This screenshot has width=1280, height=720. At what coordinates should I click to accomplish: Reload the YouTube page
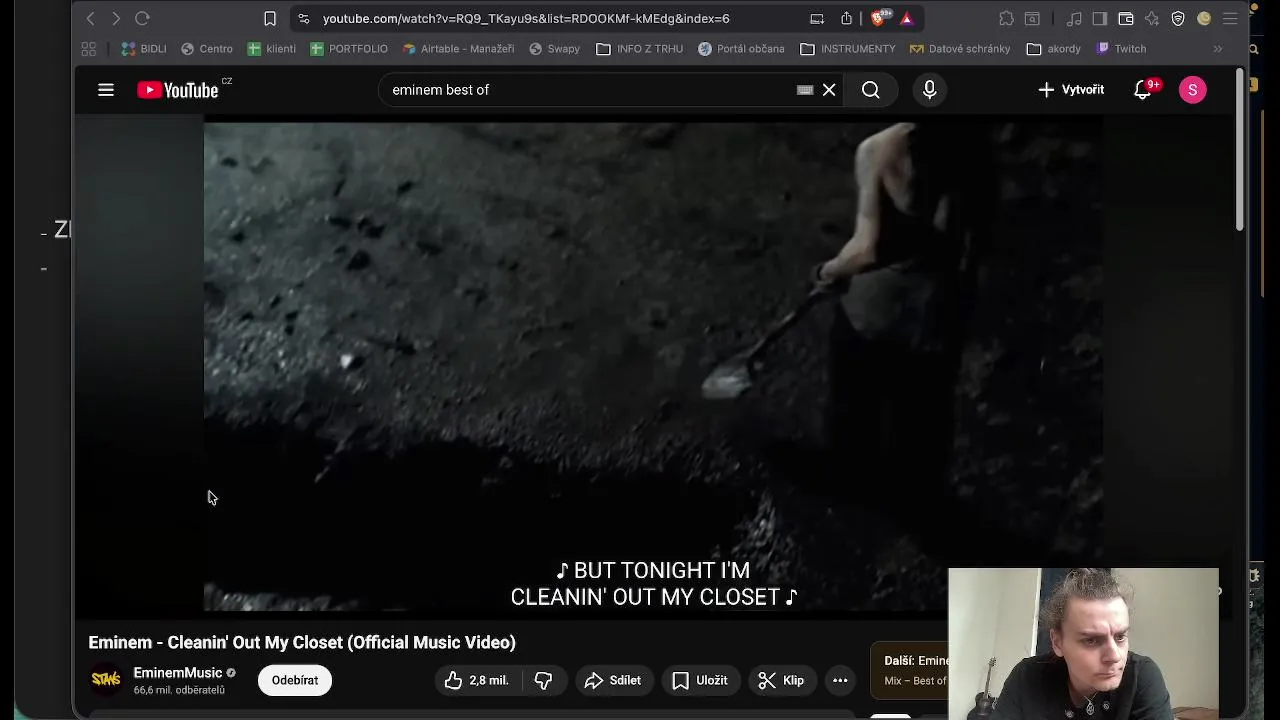[142, 18]
